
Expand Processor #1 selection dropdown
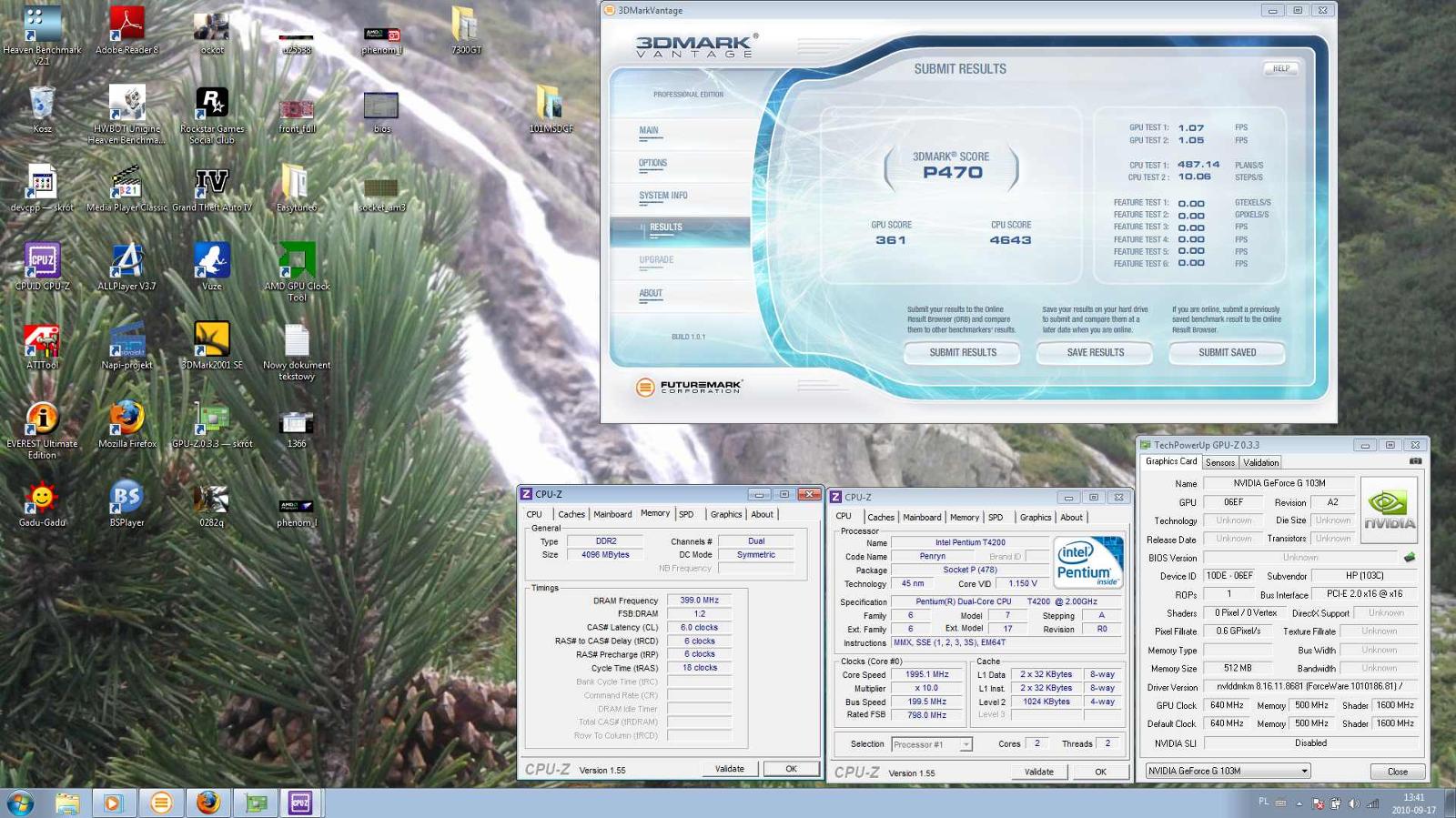tap(932, 744)
